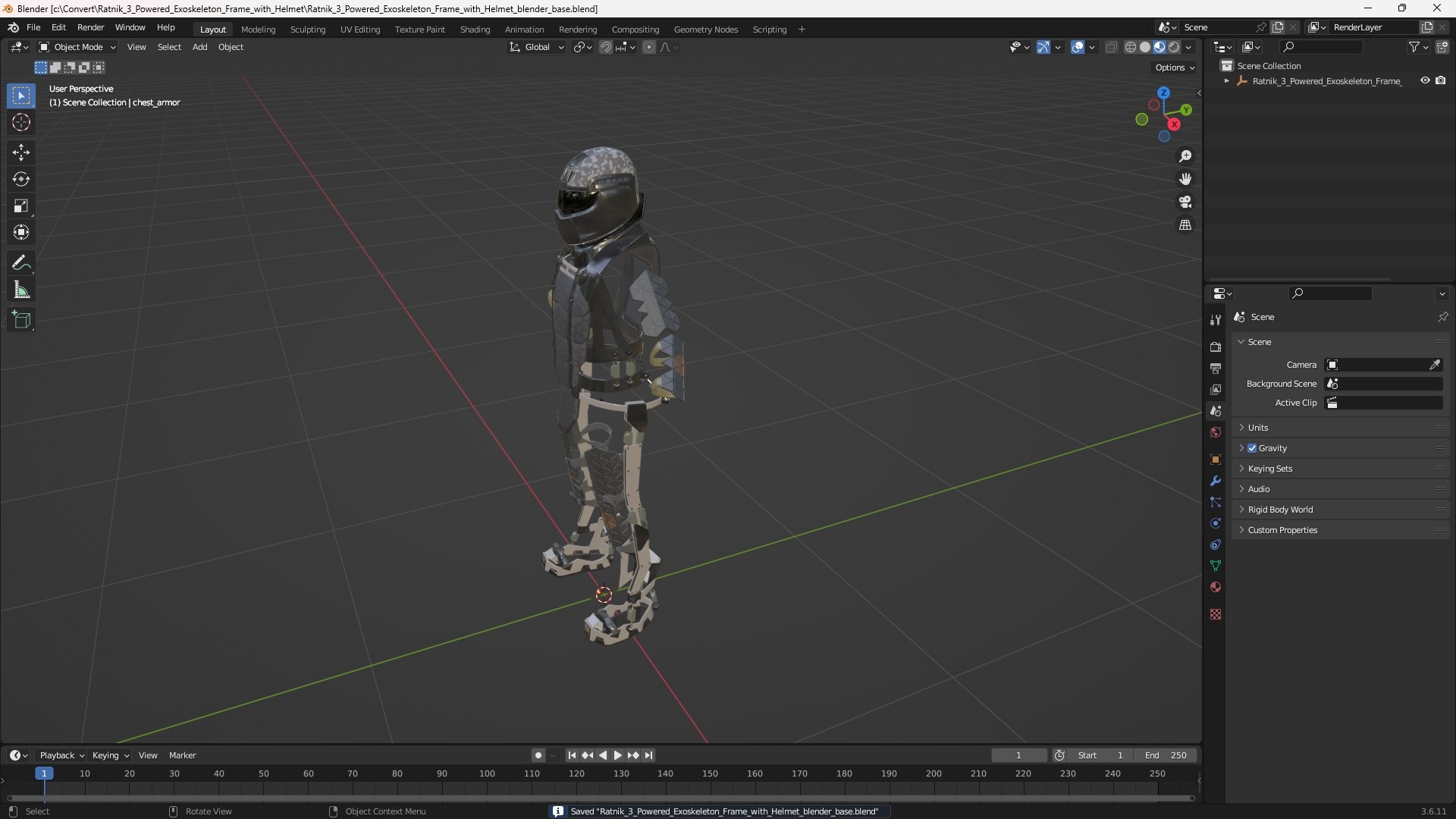The height and width of the screenshot is (819, 1456).
Task: Open the Add menu in viewport header
Action: [x=199, y=47]
